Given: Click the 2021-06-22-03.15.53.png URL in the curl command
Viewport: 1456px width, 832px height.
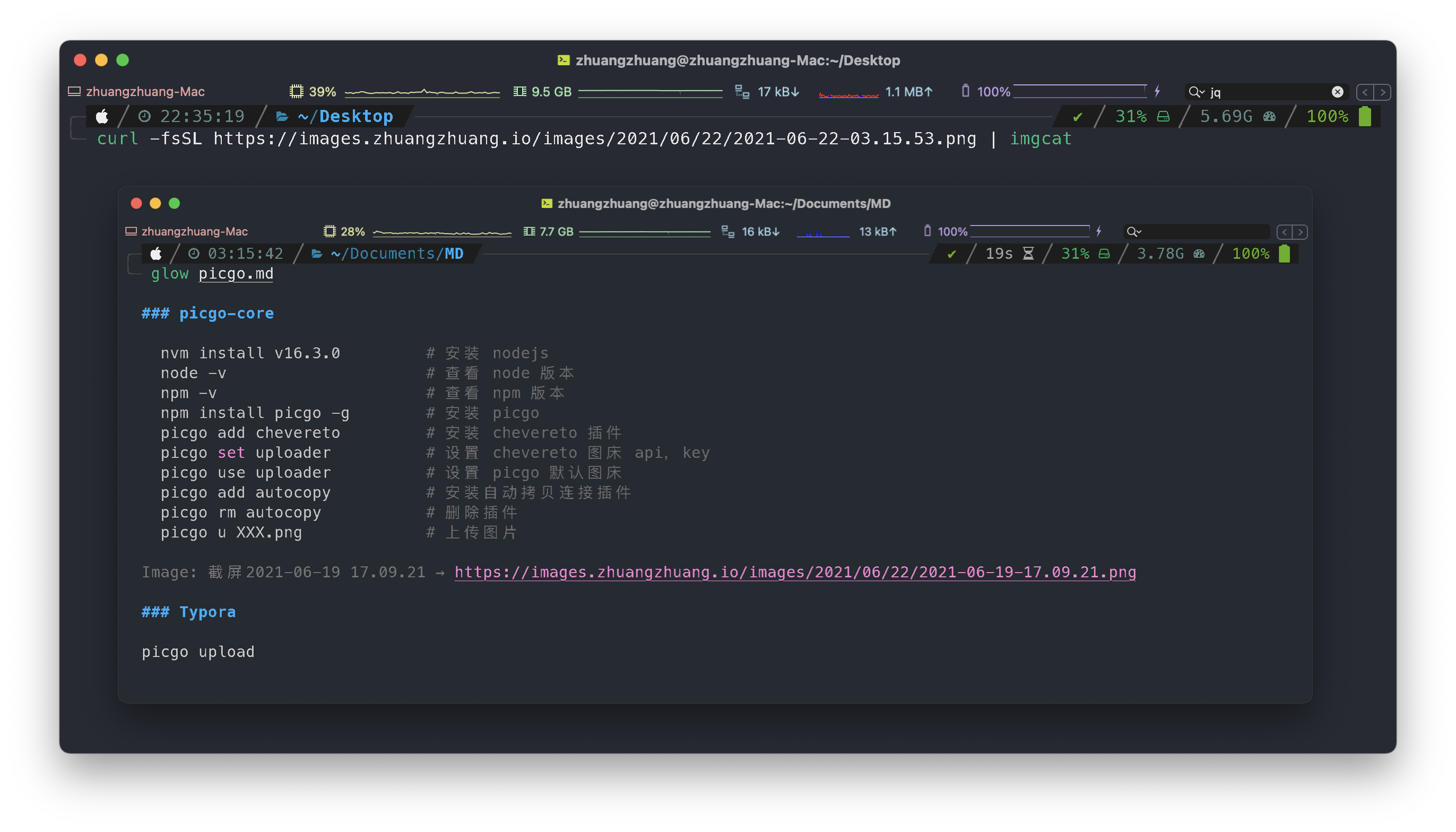Looking at the screenshot, I should pyautogui.click(x=595, y=139).
